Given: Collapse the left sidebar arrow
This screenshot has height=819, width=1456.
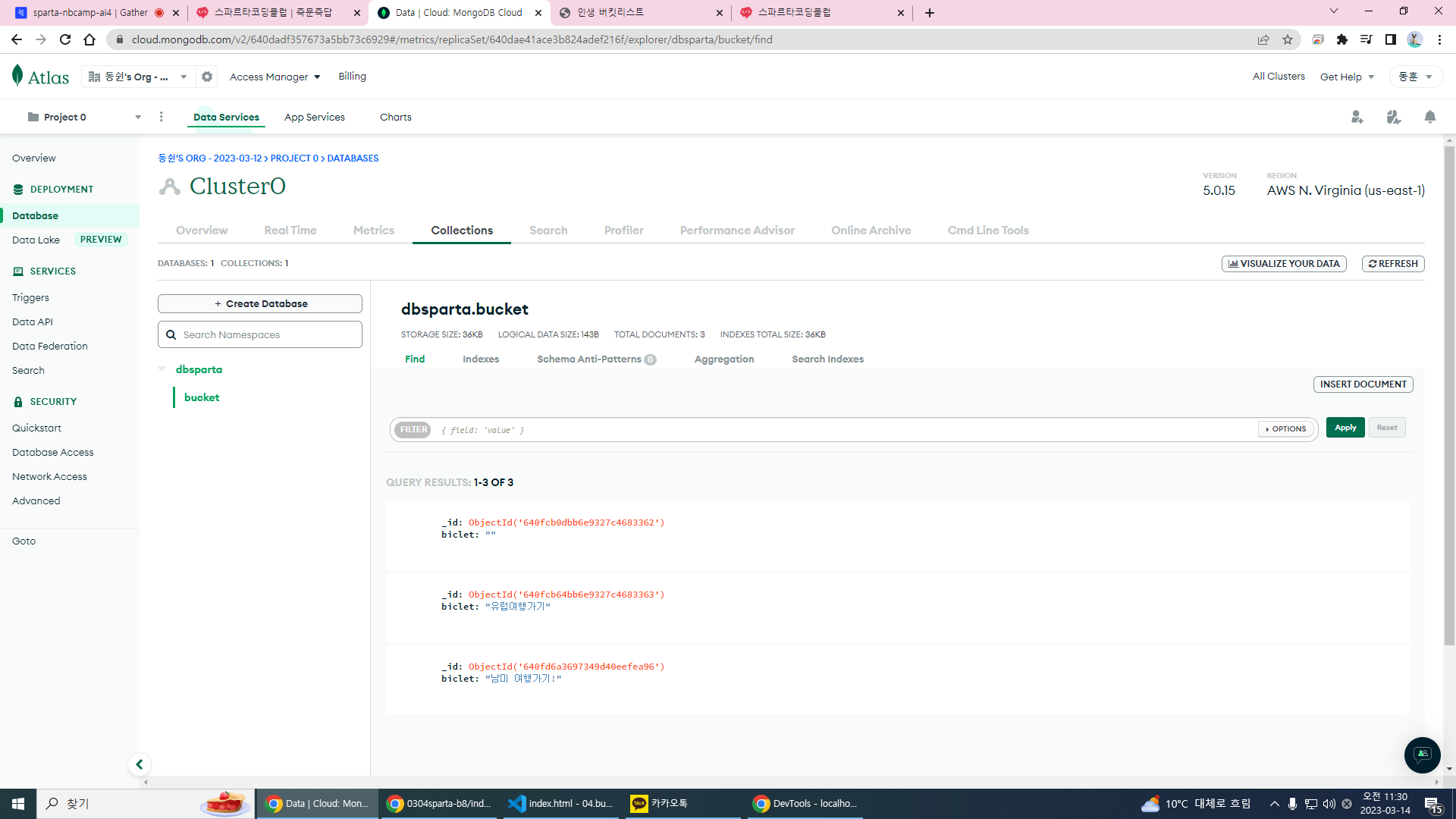Looking at the screenshot, I should pyautogui.click(x=139, y=764).
